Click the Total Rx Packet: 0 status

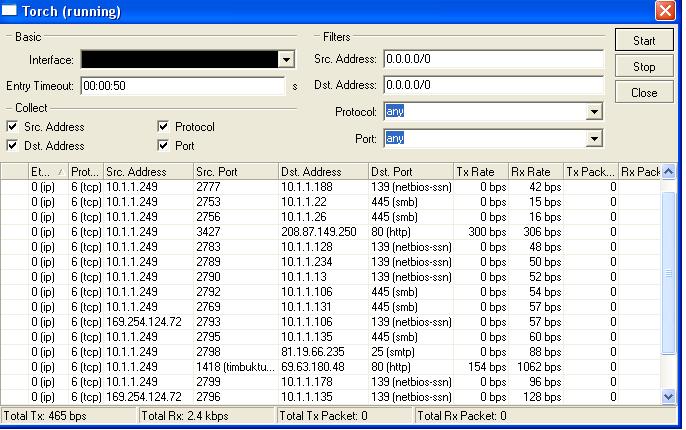[546, 416]
